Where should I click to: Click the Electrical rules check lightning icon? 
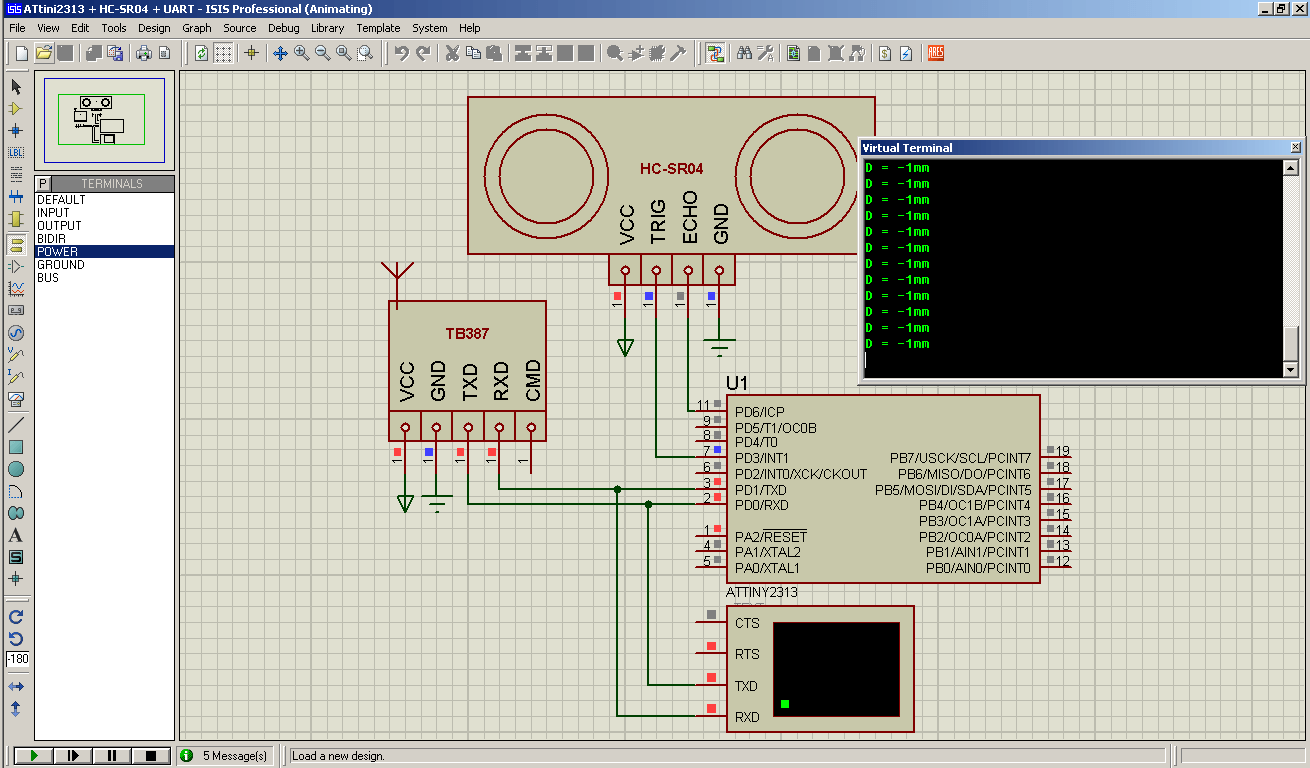click(x=906, y=53)
